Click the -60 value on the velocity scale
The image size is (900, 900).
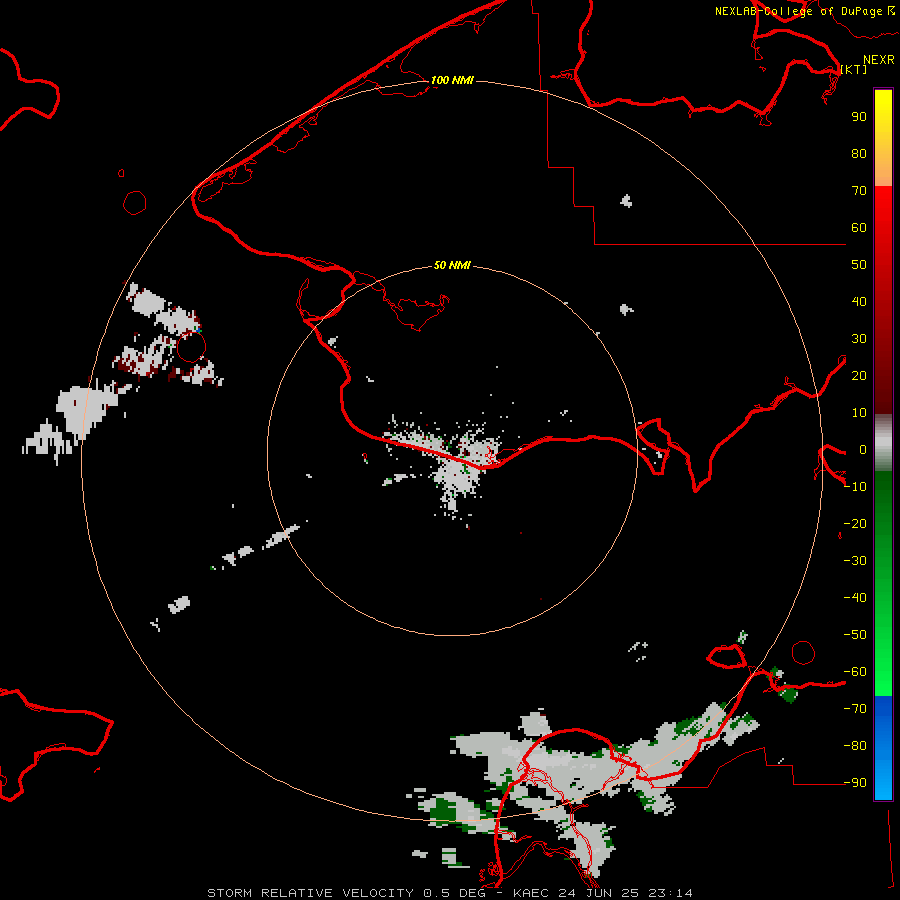855,672
